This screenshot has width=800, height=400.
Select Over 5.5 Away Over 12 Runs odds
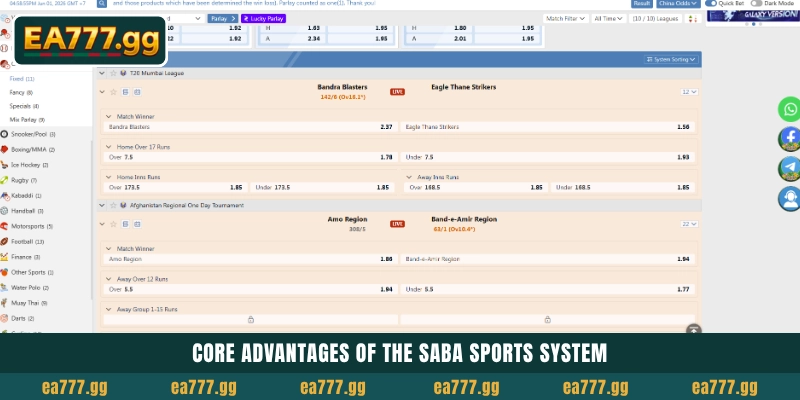pyautogui.click(x=249, y=289)
